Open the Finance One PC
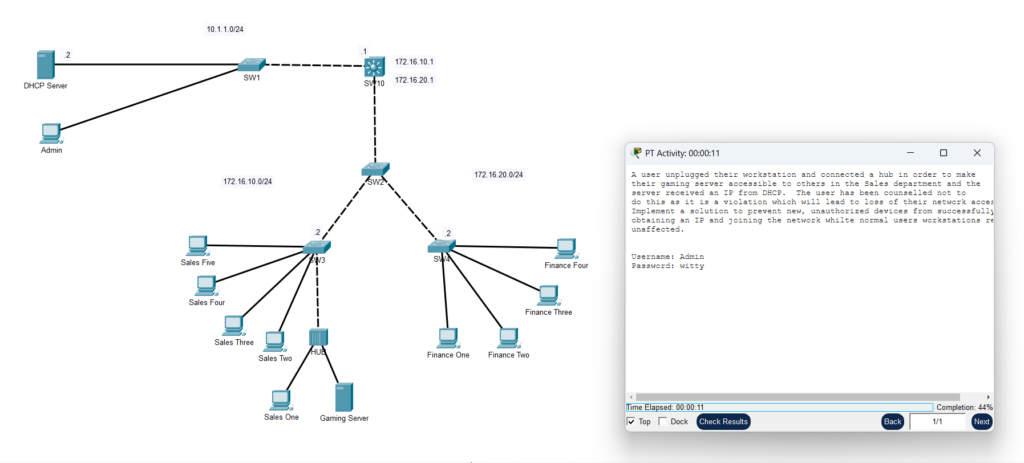Viewport: 1024px width, 463px height. click(x=447, y=338)
